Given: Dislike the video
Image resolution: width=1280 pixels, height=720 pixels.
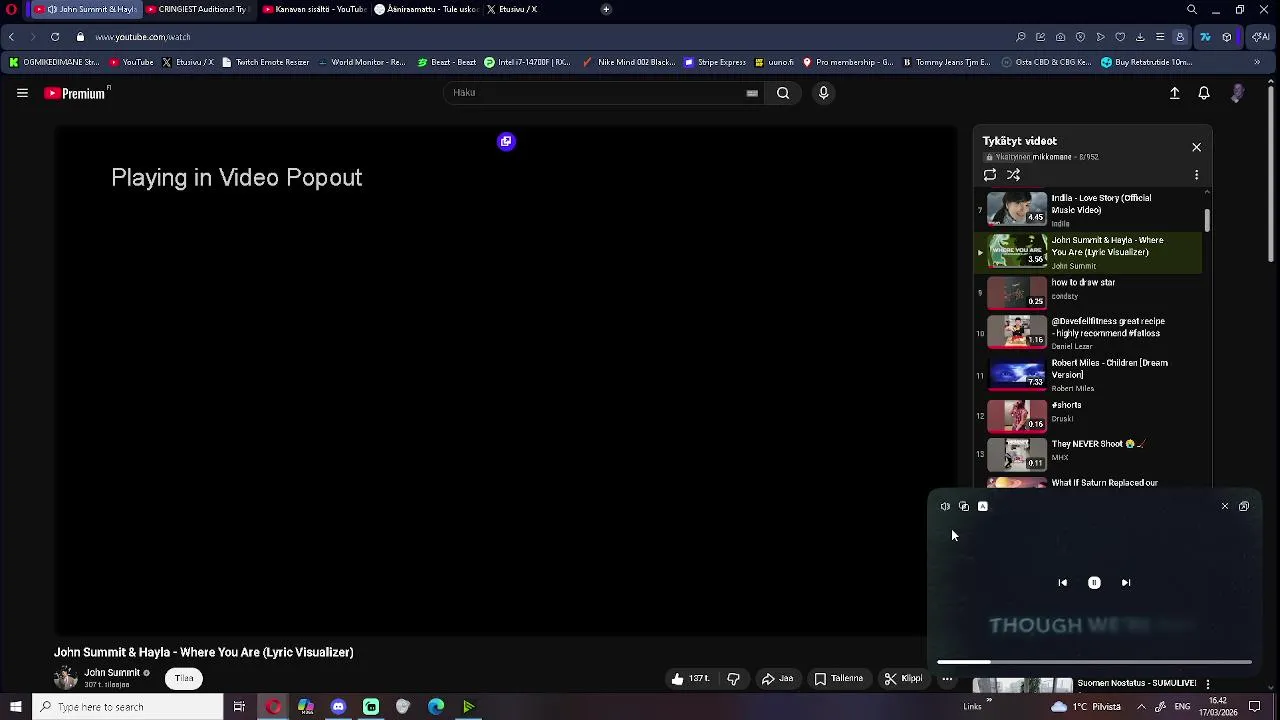Looking at the screenshot, I should pyautogui.click(x=733, y=679).
